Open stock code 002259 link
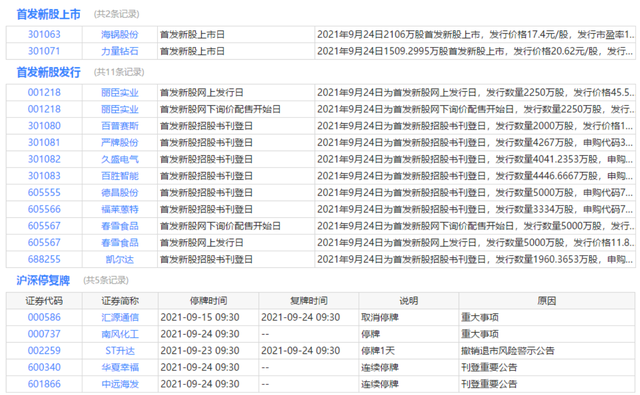The image size is (640, 395). (x=44, y=351)
